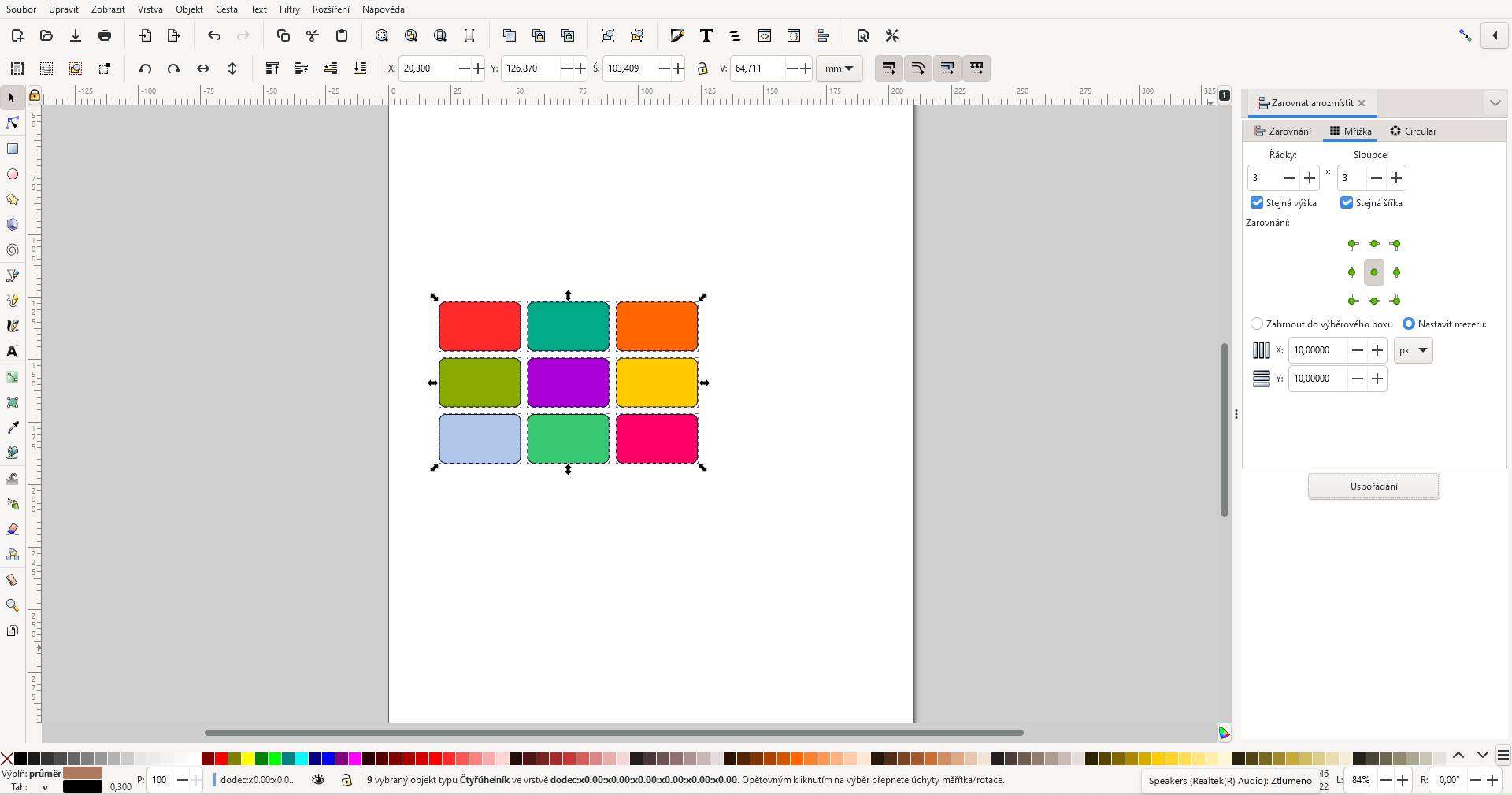Screen dimensions: 1512x795
Task: Open the Fill and Stroke dialog icon
Action: click(676, 35)
